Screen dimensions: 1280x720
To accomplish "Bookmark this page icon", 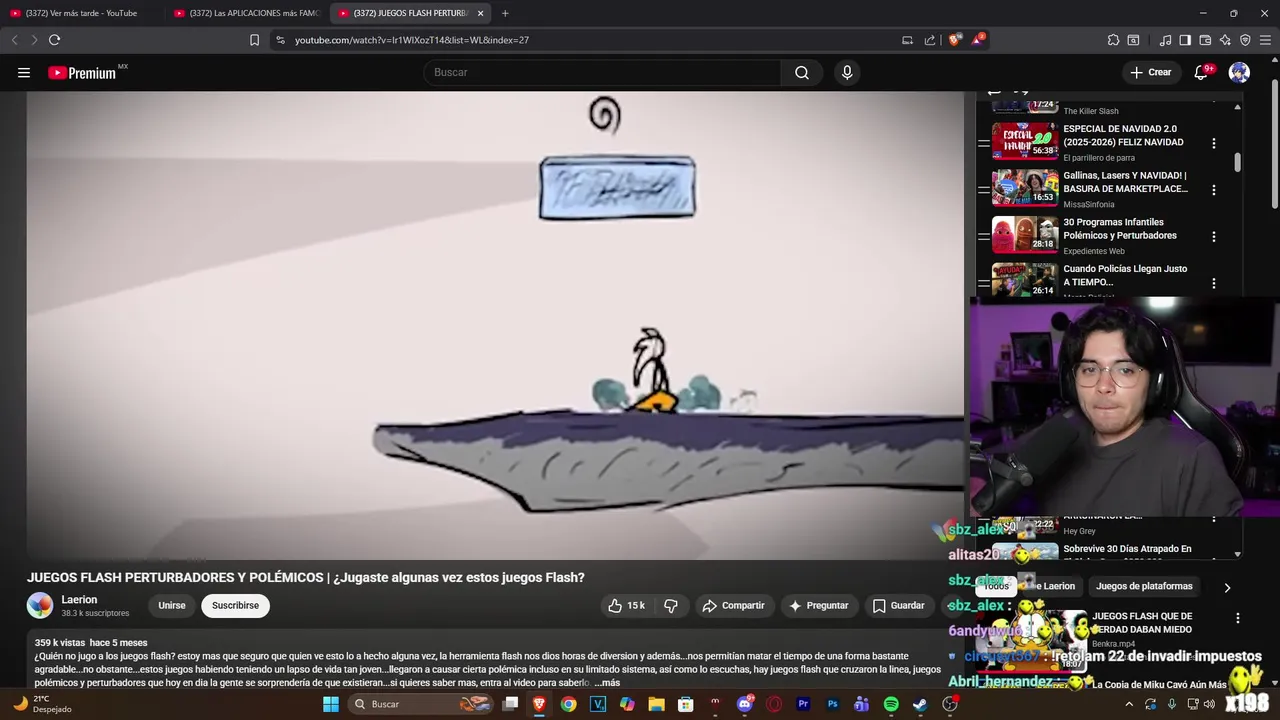I will [254, 40].
